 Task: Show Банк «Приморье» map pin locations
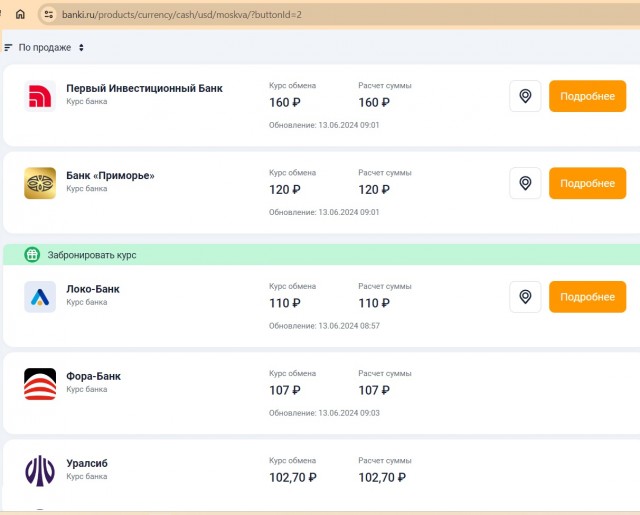[525, 183]
